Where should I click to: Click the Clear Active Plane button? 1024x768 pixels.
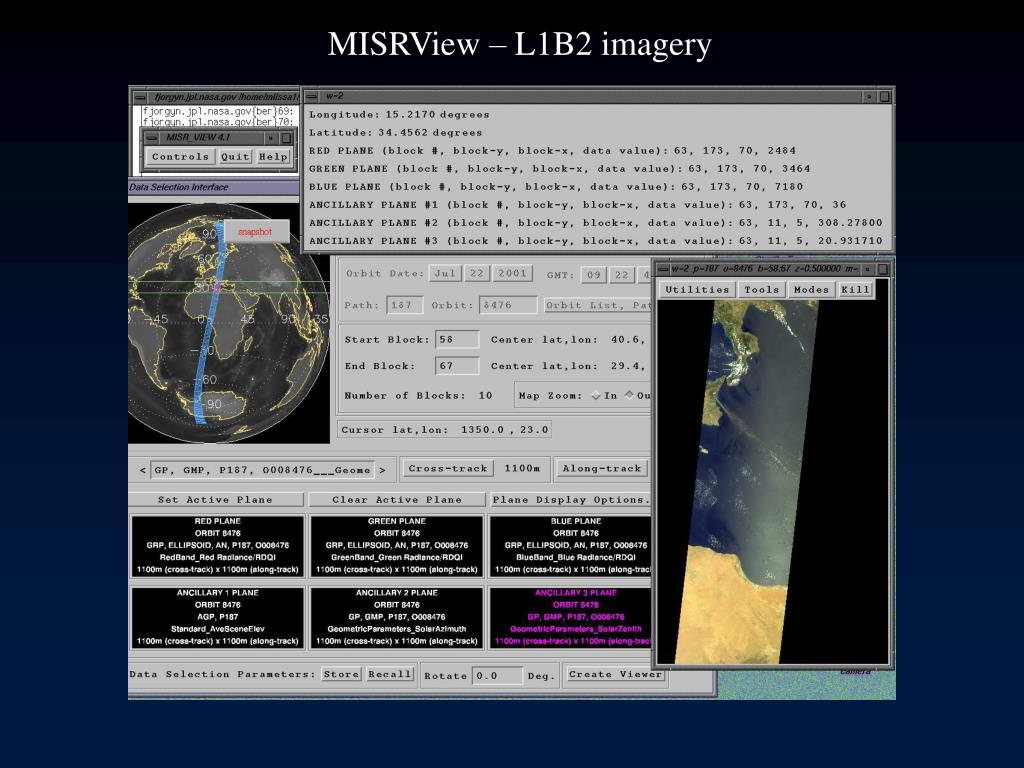(x=396, y=500)
